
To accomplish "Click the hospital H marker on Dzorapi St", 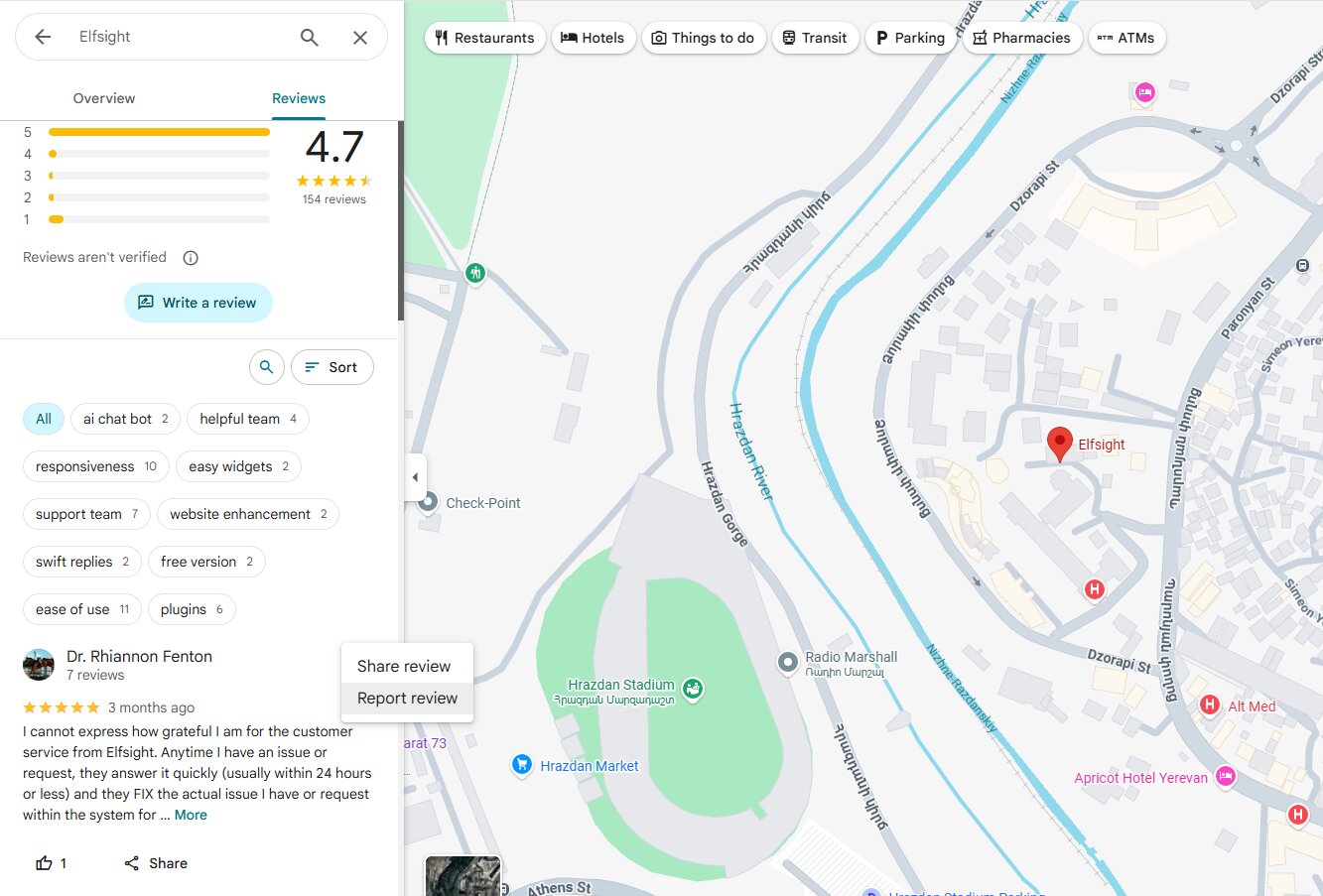I will pos(1094,589).
